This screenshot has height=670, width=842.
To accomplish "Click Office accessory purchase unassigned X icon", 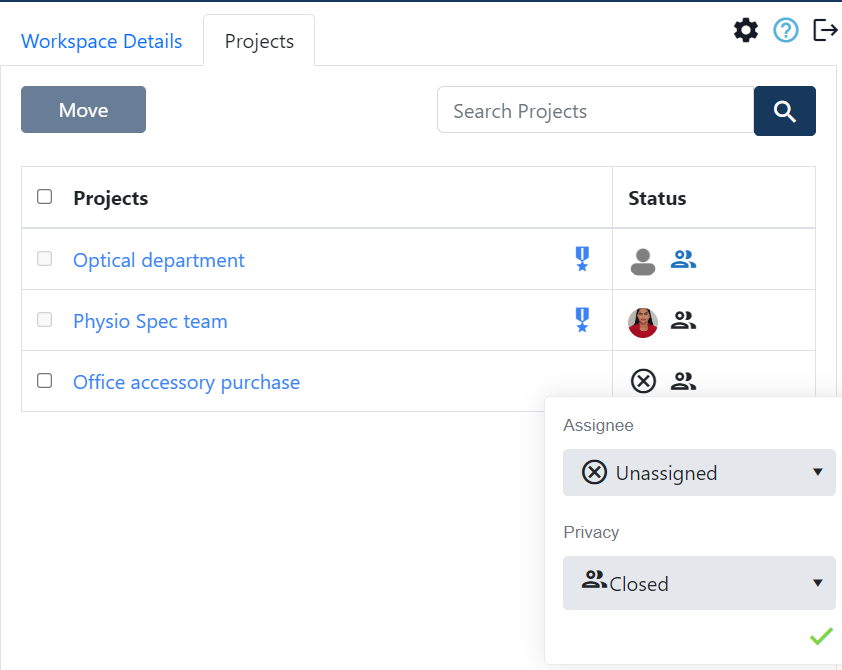I will [x=643, y=381].
